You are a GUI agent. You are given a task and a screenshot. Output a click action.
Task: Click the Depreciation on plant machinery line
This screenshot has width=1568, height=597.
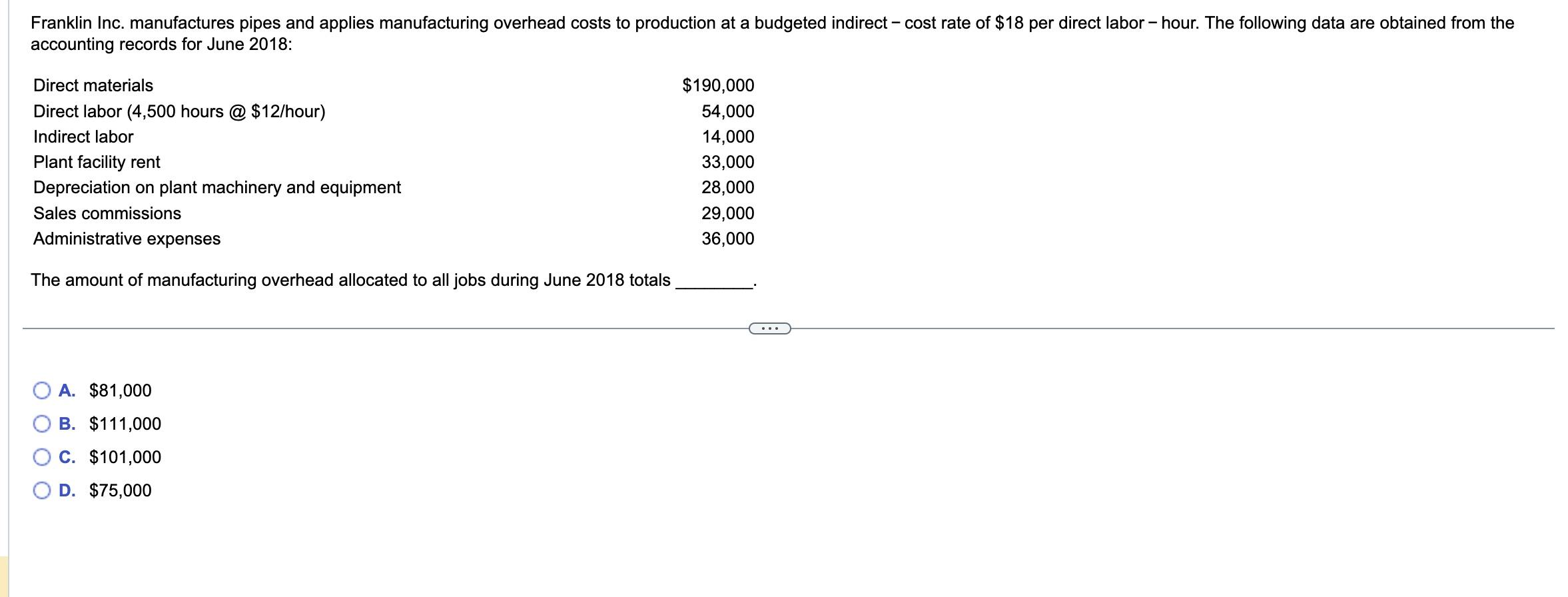[216, 187]
